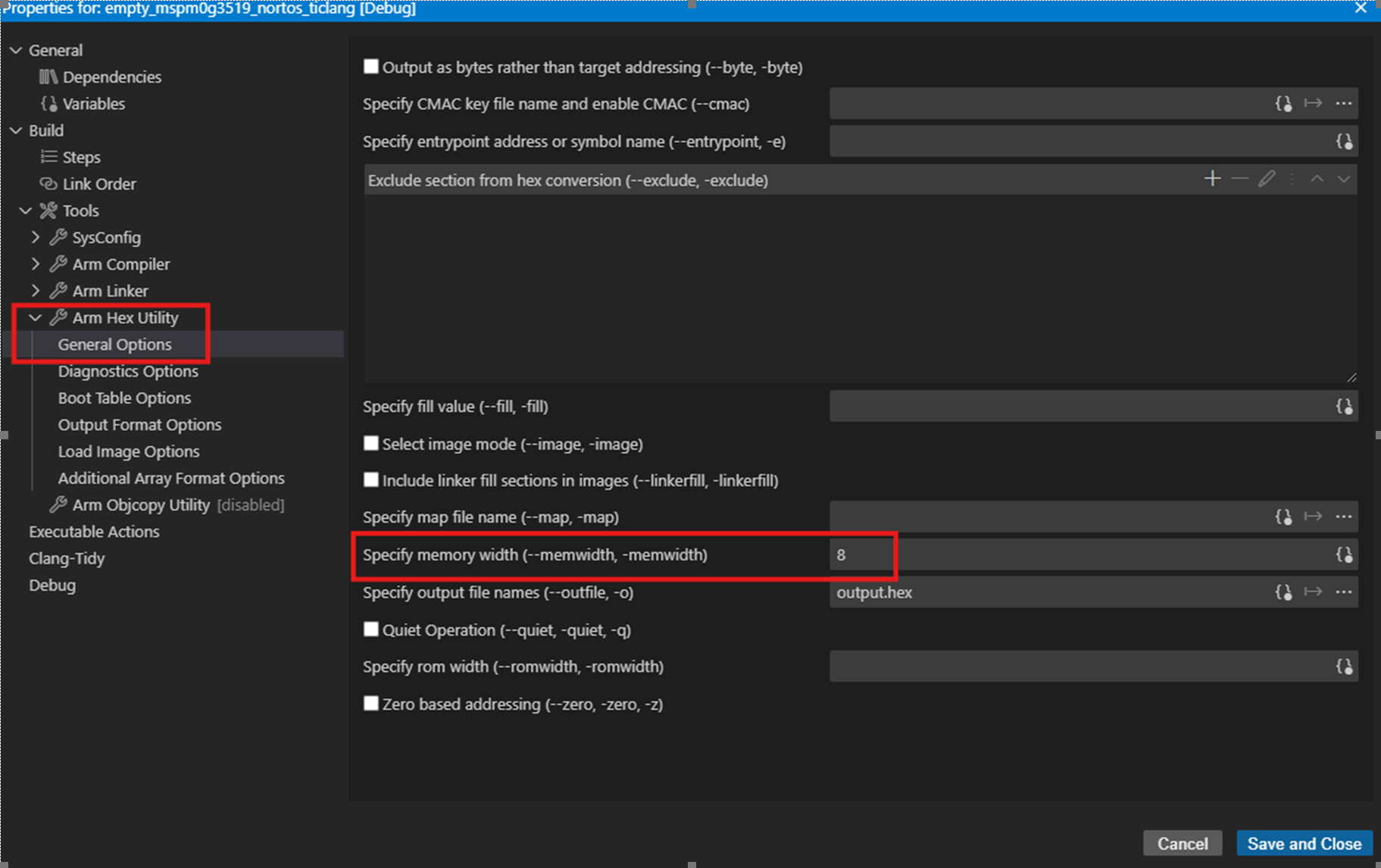Collapse the Tools tree node
The width and height of the screenshot is (1381, 868).
point(26,211)
